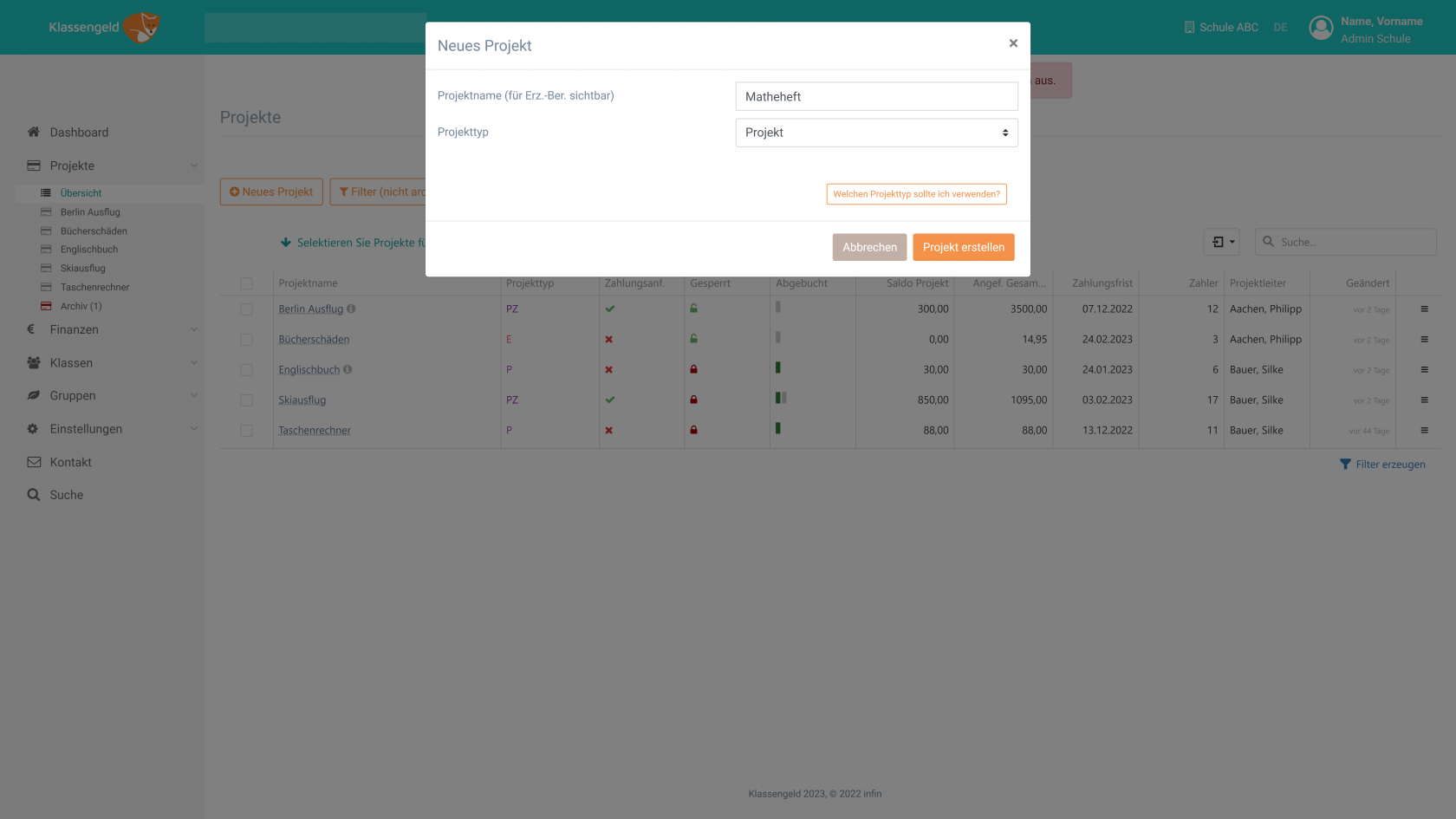Open Dashboard in the sidebar
Screen dimensions: 1456x819
[79, 133]
